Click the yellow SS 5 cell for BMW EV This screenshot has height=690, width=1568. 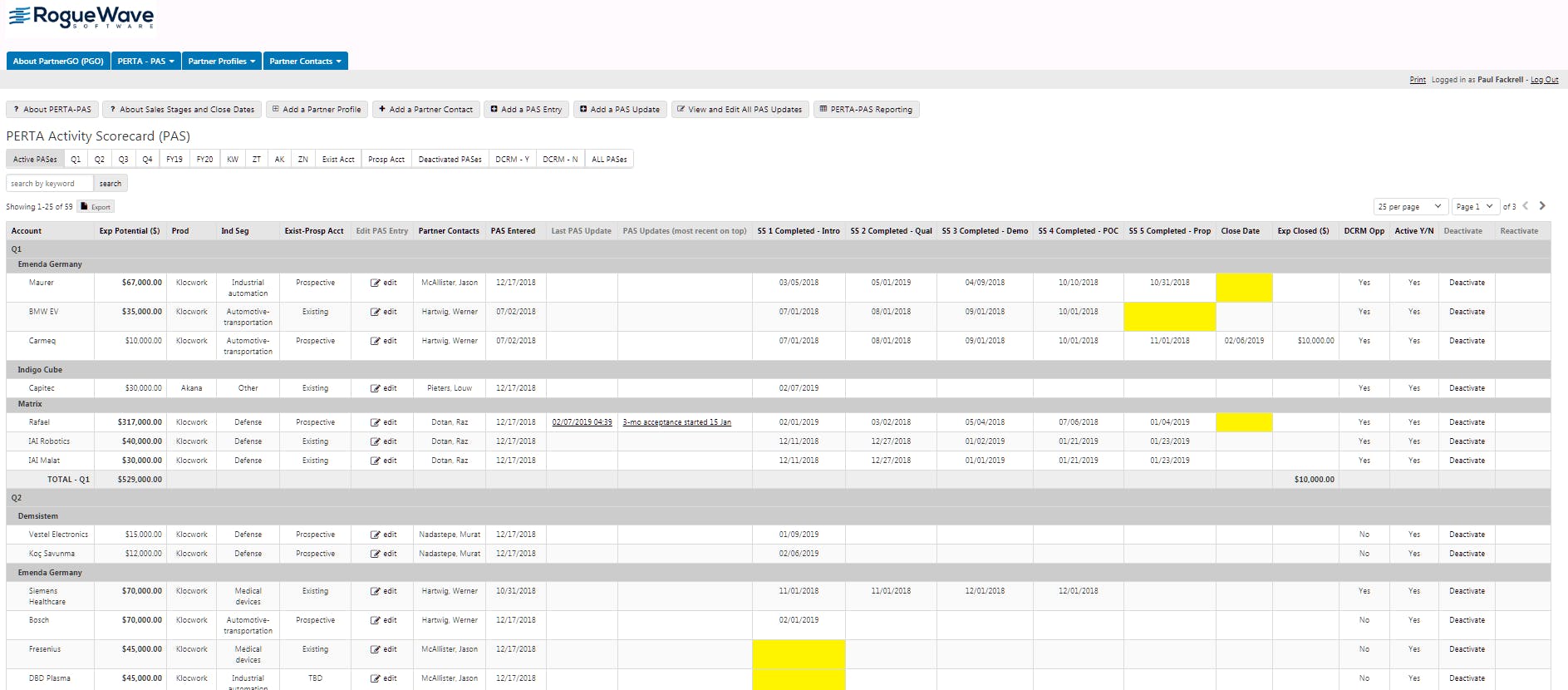click(1170, 317)
